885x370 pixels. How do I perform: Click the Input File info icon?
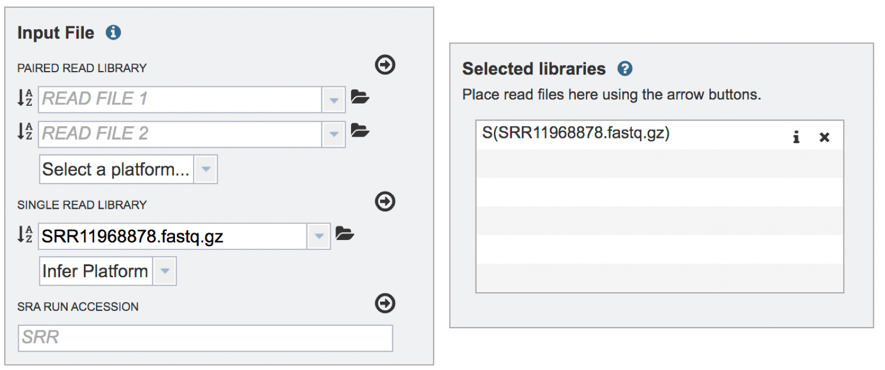pyautogui.click(x=113, y=33)
